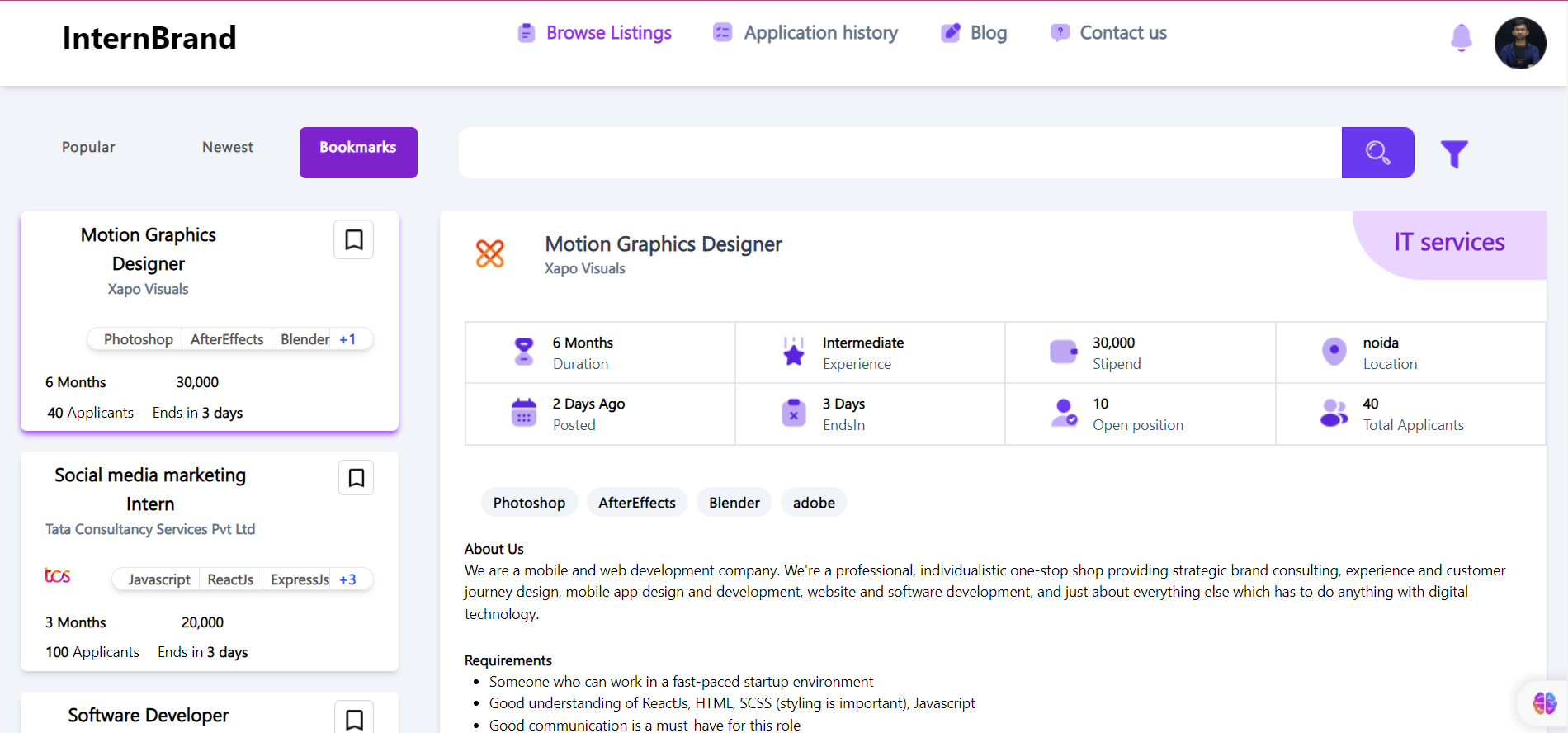Toggle bookmark on Social media marketing Intern
Screen dimensions: 1568x733
pyautogui.click(x=357, y=478)
